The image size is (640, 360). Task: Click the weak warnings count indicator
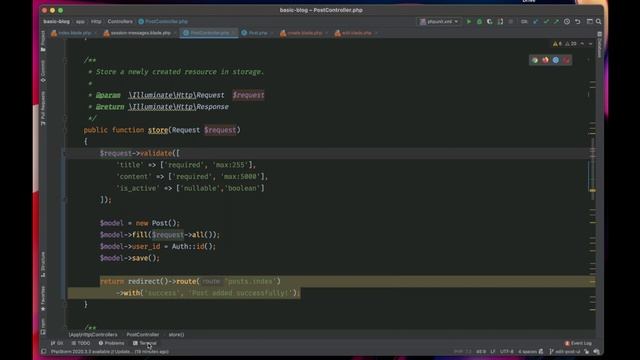(x=571, y=44)
